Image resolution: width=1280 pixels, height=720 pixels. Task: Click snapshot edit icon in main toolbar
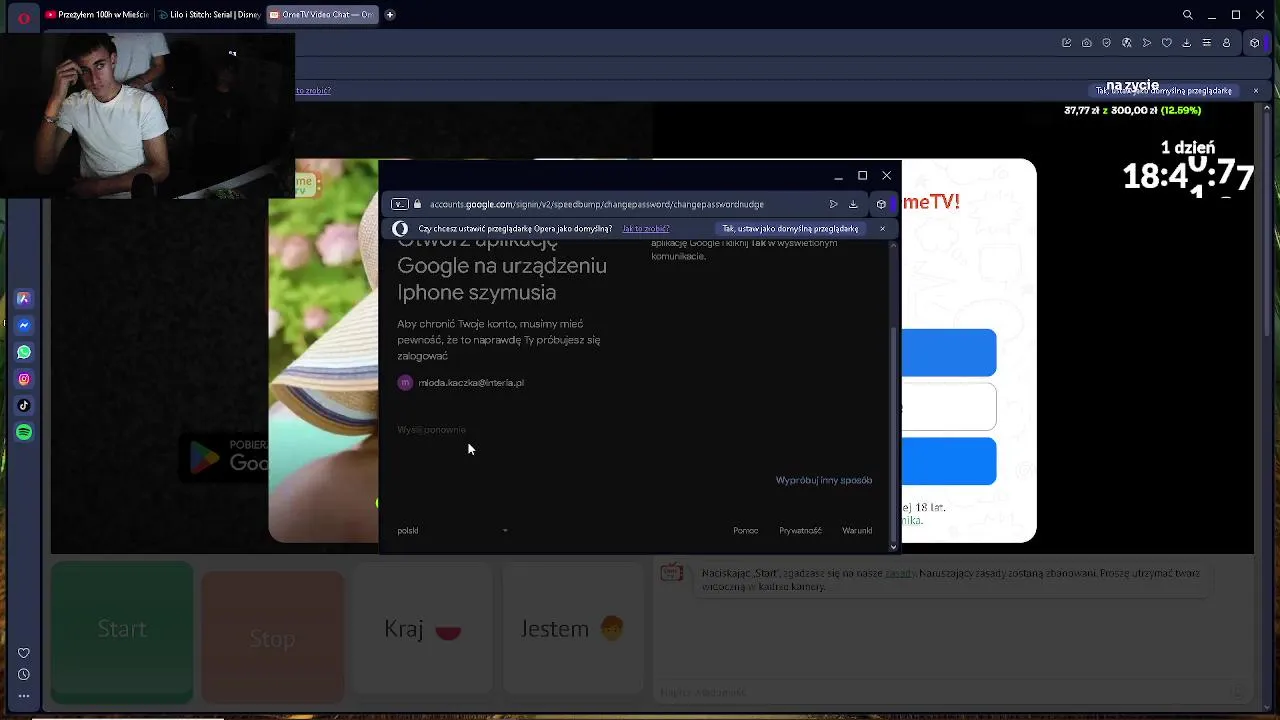[1066, 43]
